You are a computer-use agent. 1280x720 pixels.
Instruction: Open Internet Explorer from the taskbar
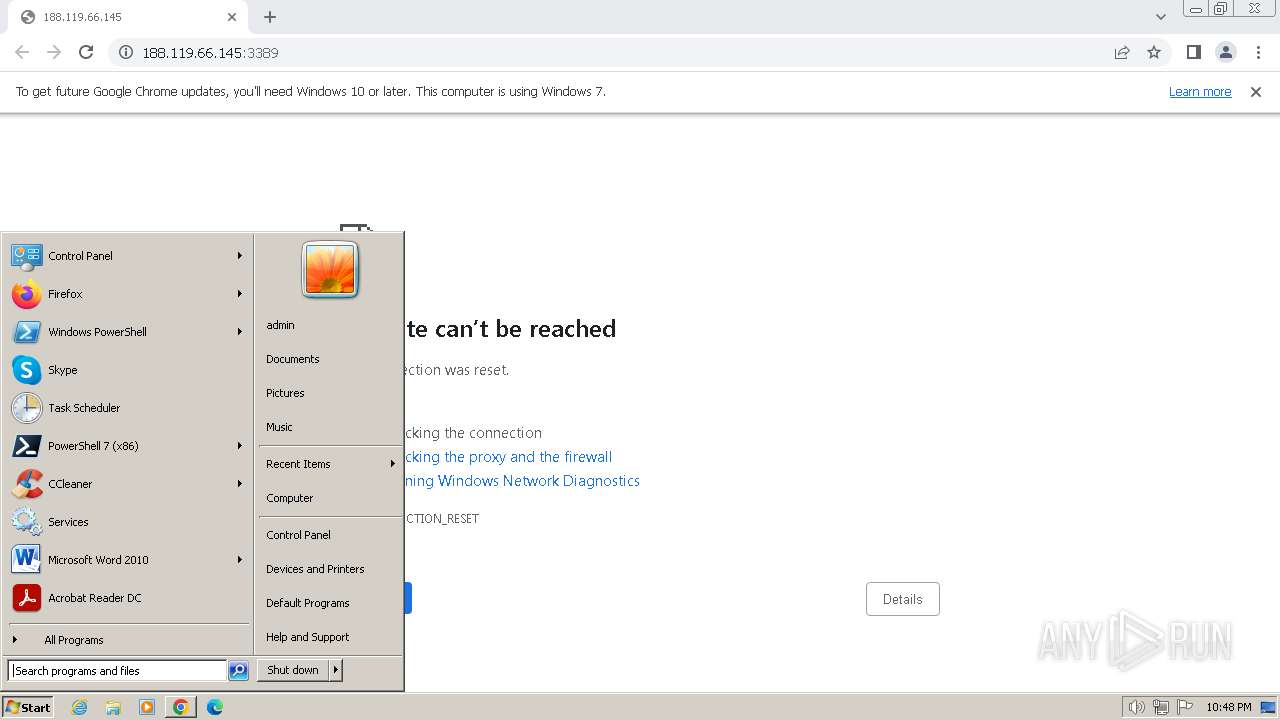[79, 707]
